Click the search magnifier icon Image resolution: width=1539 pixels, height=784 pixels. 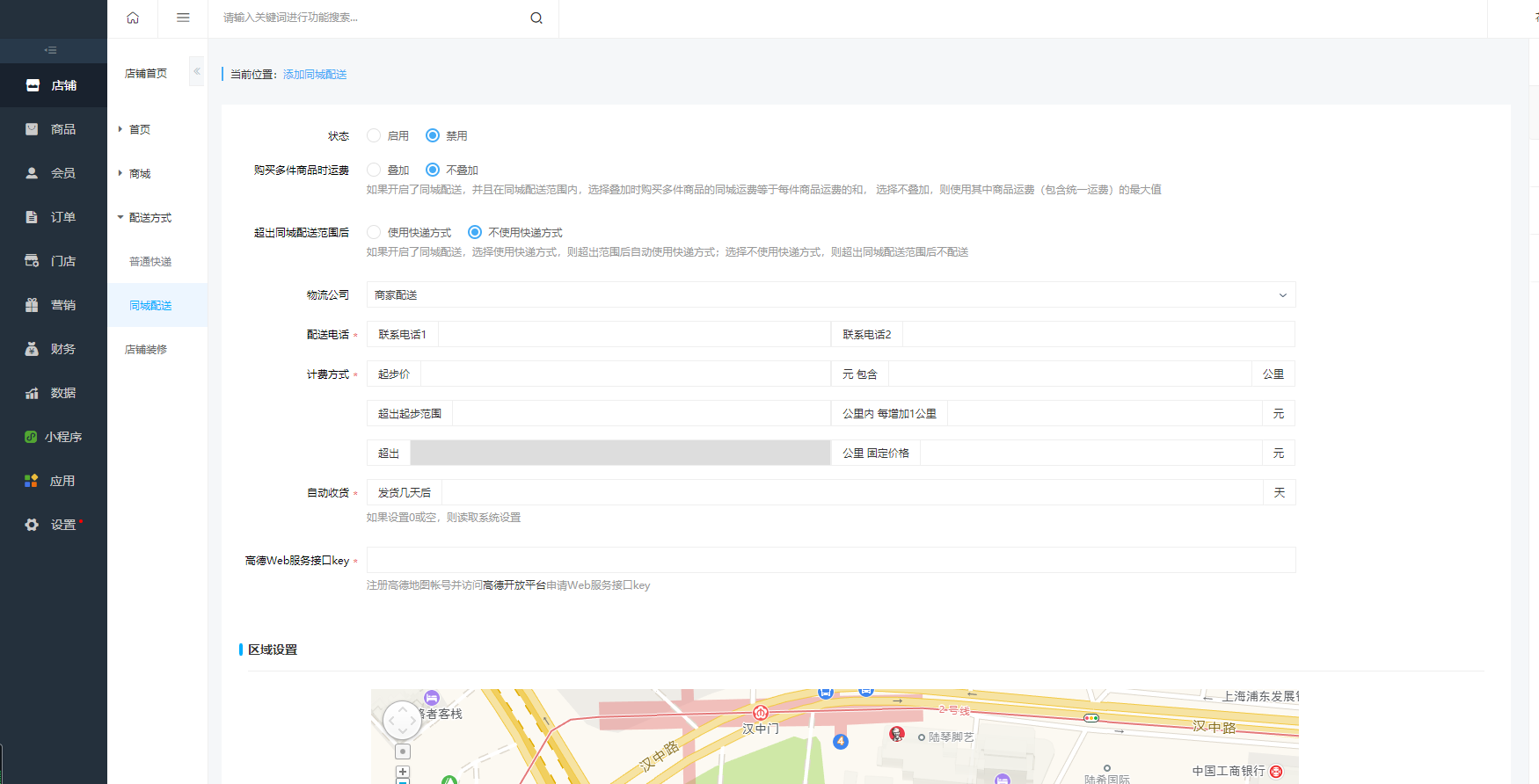(536, 18)
